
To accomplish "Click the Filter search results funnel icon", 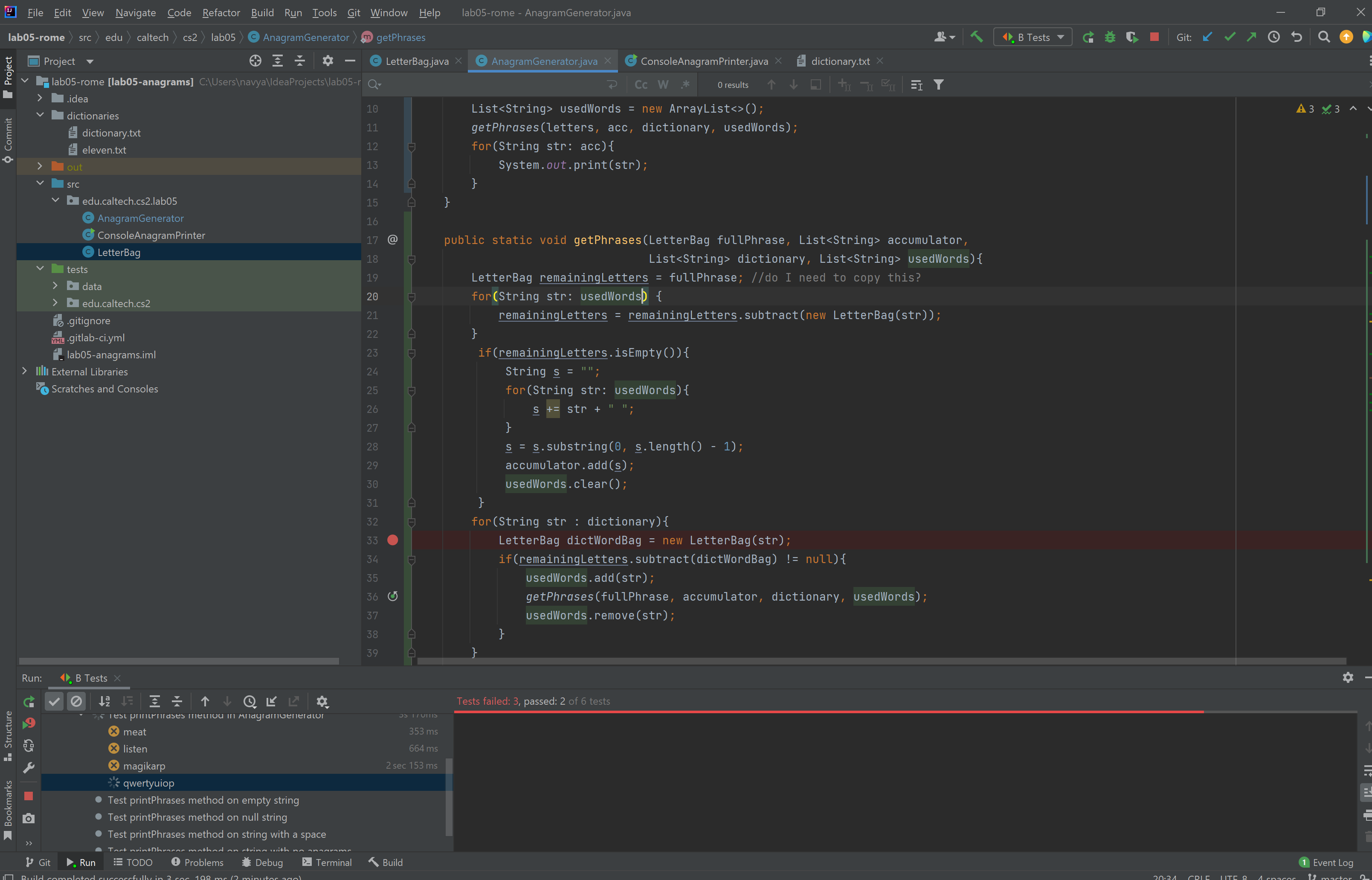I will [938, 84].
